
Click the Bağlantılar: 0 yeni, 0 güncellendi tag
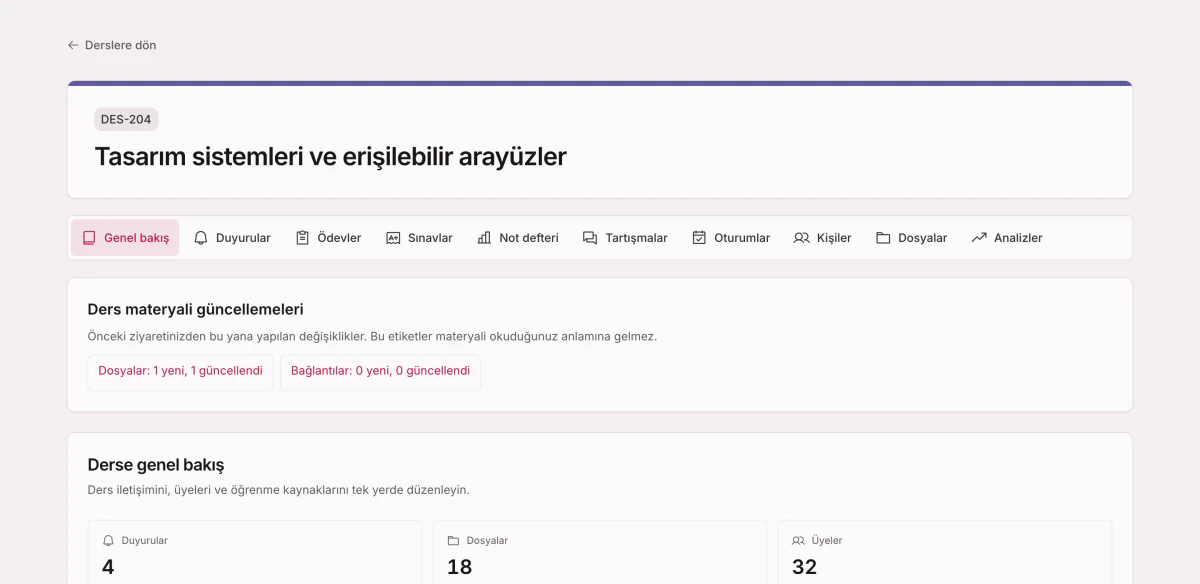click(x=380, y=372)
